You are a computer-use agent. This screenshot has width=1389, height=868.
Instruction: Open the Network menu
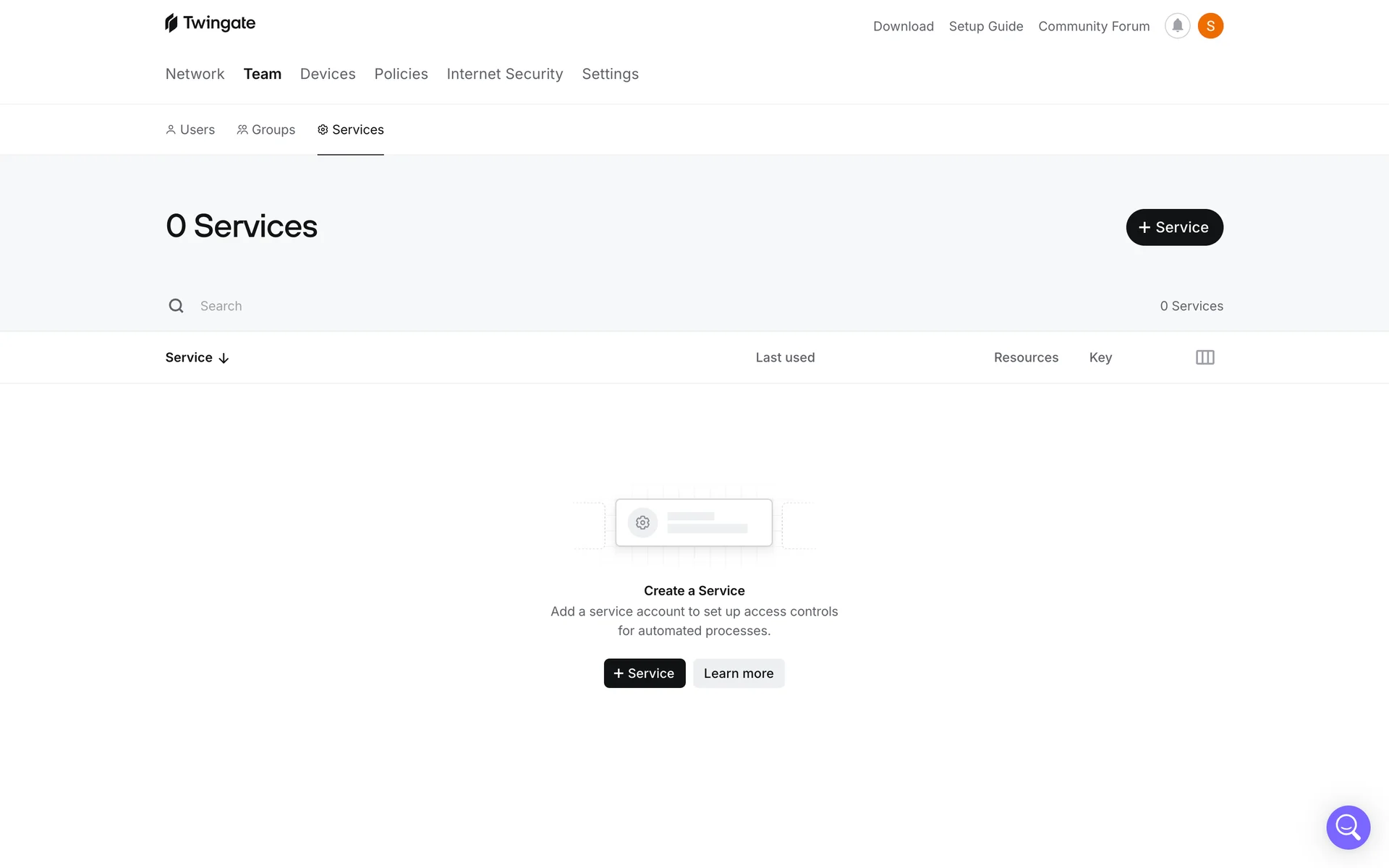[x=195, y=74]
